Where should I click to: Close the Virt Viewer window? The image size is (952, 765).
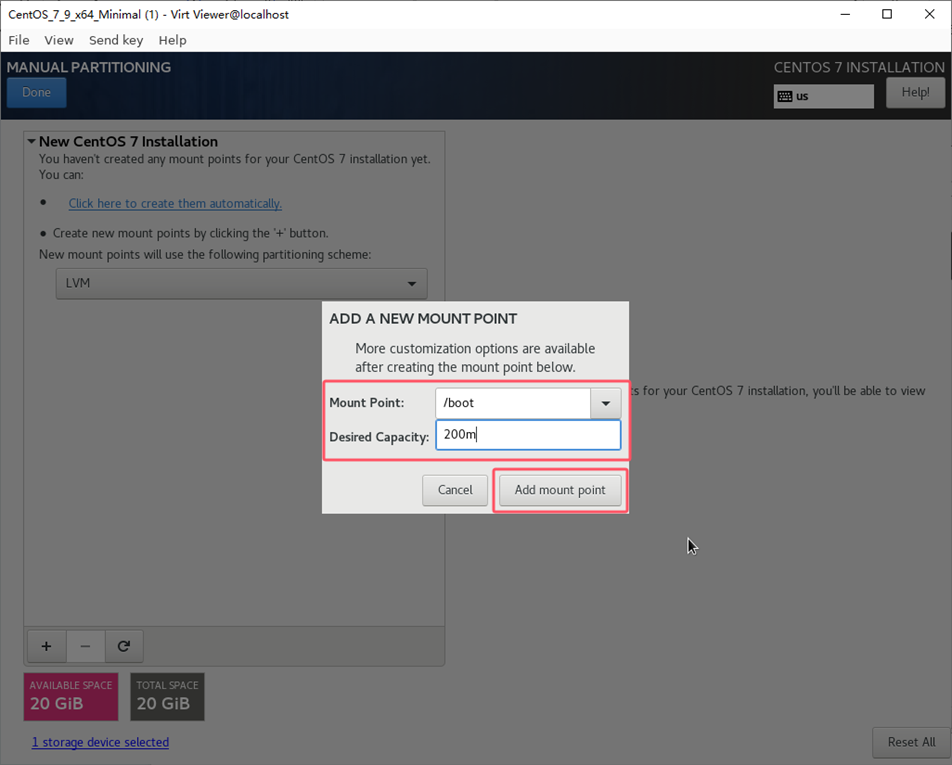[930, 14]
